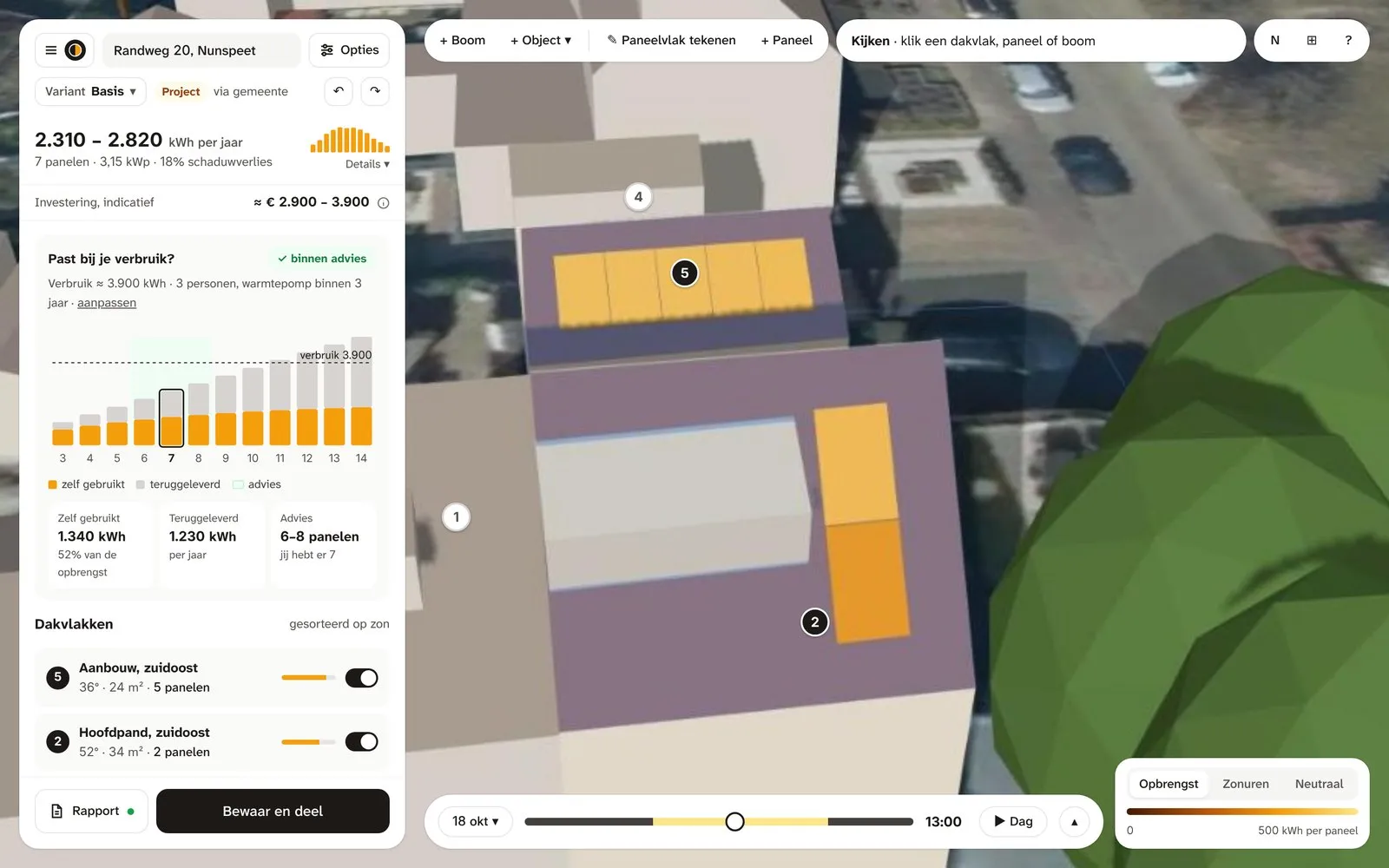Open Opties settings
Viewport: 1389px width, 868px height.
[349, 50]
